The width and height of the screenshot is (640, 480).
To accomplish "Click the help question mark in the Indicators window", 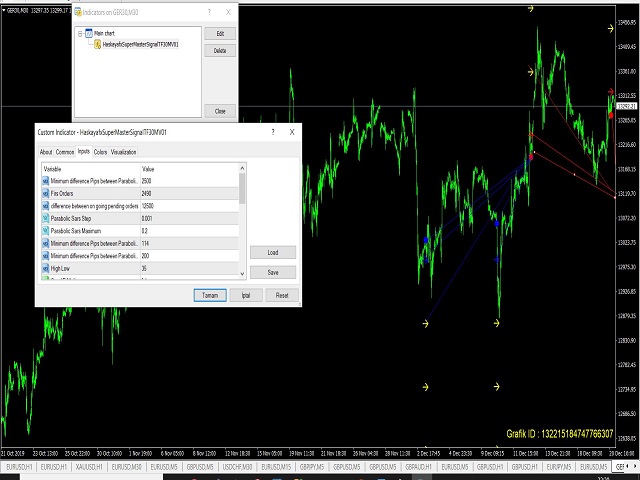I will coord(209,12).
